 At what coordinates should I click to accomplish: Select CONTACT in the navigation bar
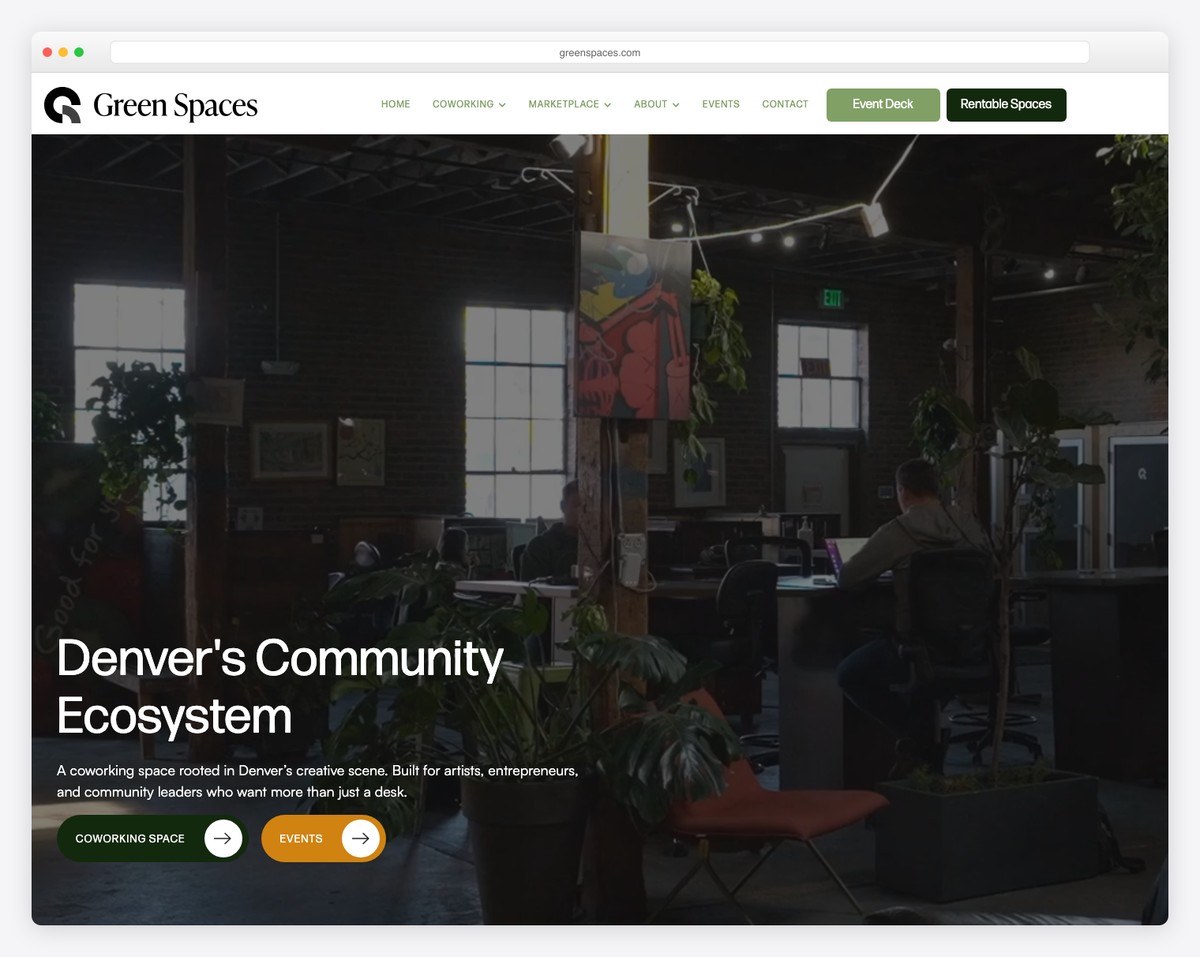coord(785,104)
